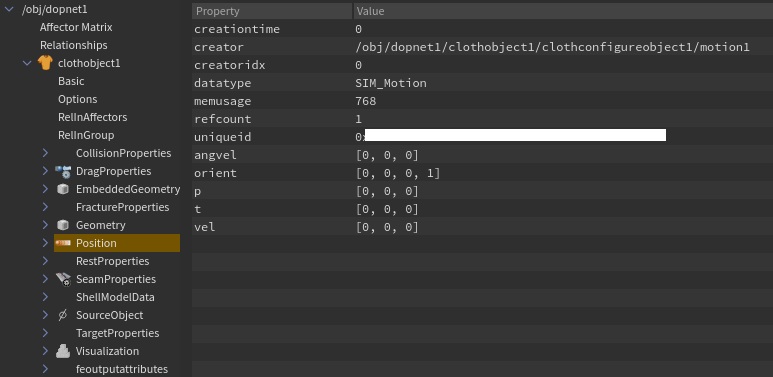Click the Value column header

563,11
